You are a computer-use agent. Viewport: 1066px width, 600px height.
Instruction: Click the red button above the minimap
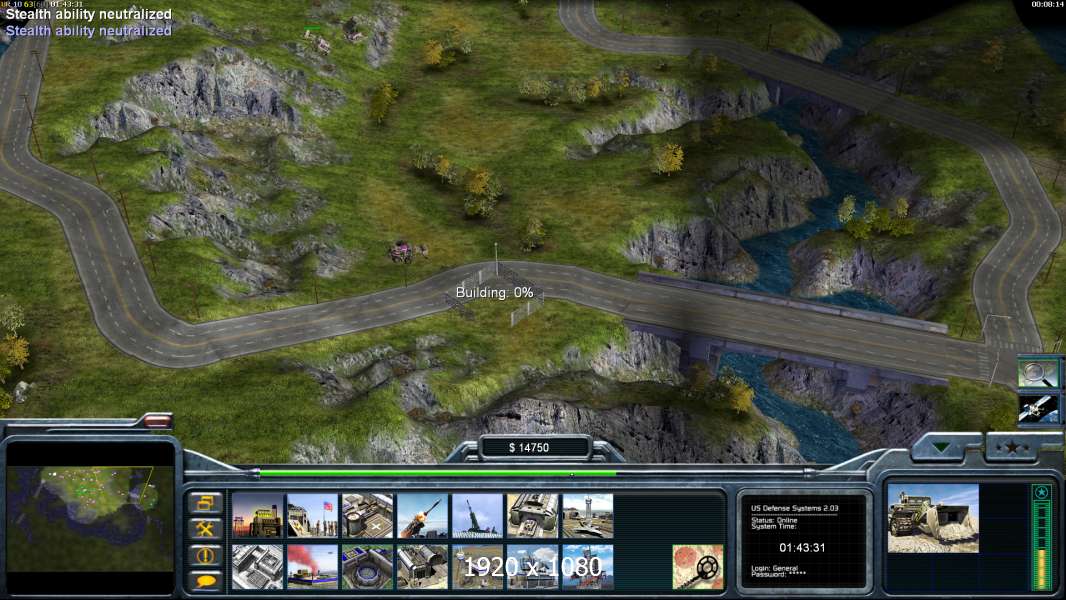tap(158, 421)
